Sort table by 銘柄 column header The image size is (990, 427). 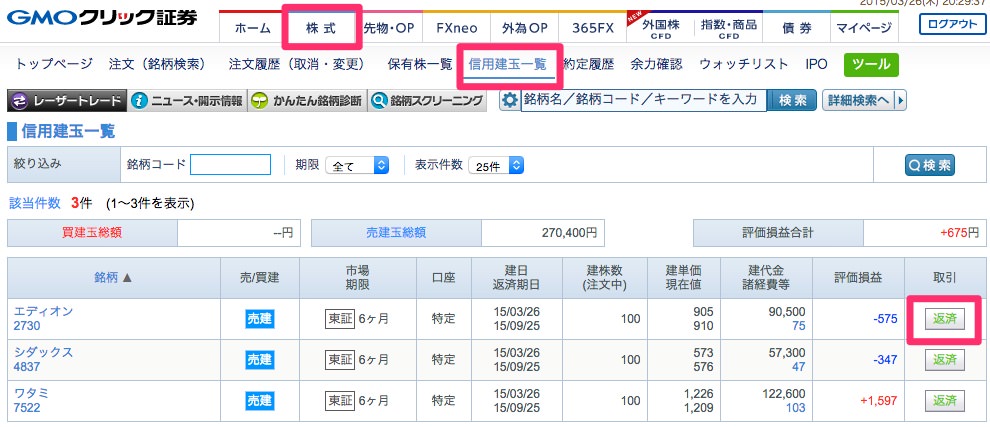point(114,277)
